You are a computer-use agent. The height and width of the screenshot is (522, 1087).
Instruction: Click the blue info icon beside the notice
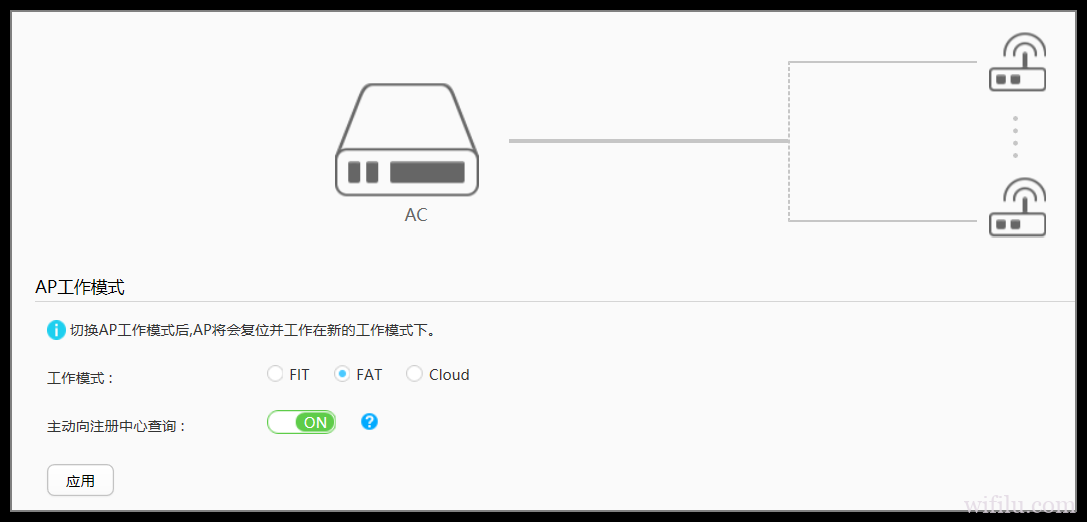[x=56, y=330]
